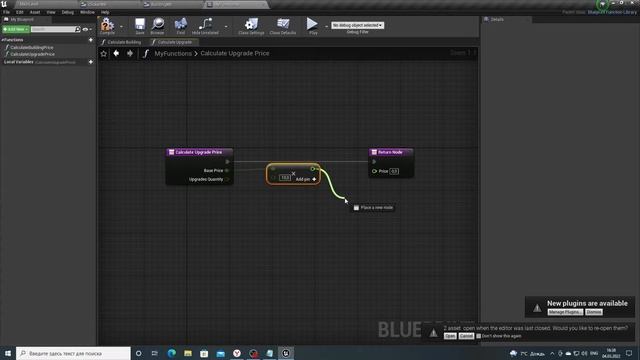Click the Upgrades Quantity output pin
640x360 pixels.
(227, 180)
